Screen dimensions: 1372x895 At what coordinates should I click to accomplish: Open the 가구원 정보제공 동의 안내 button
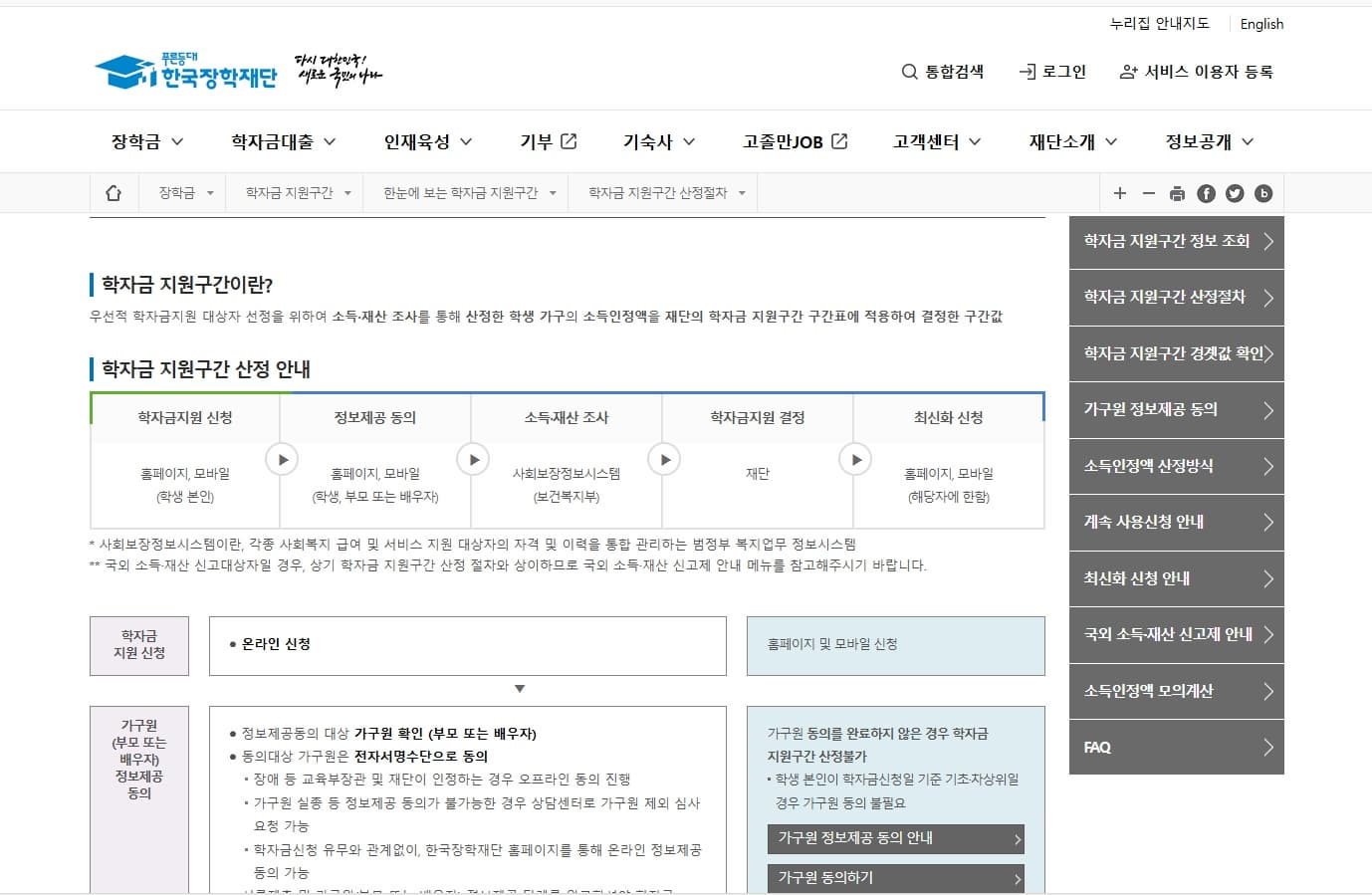[894, 838]
